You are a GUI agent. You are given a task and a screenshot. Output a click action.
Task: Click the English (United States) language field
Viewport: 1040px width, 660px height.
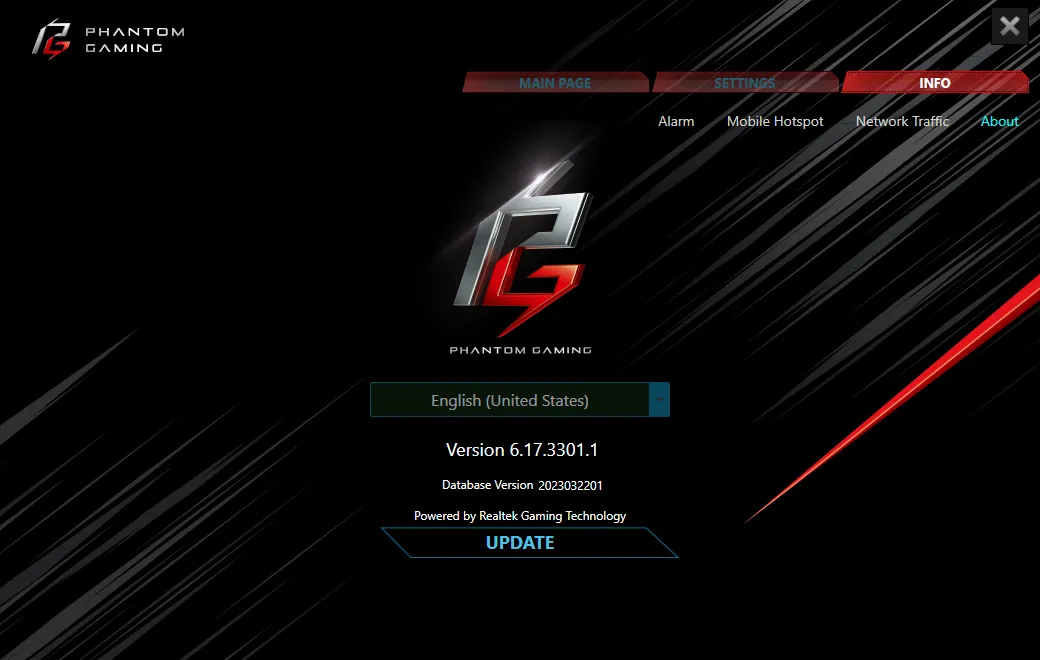tap(509, 399)
